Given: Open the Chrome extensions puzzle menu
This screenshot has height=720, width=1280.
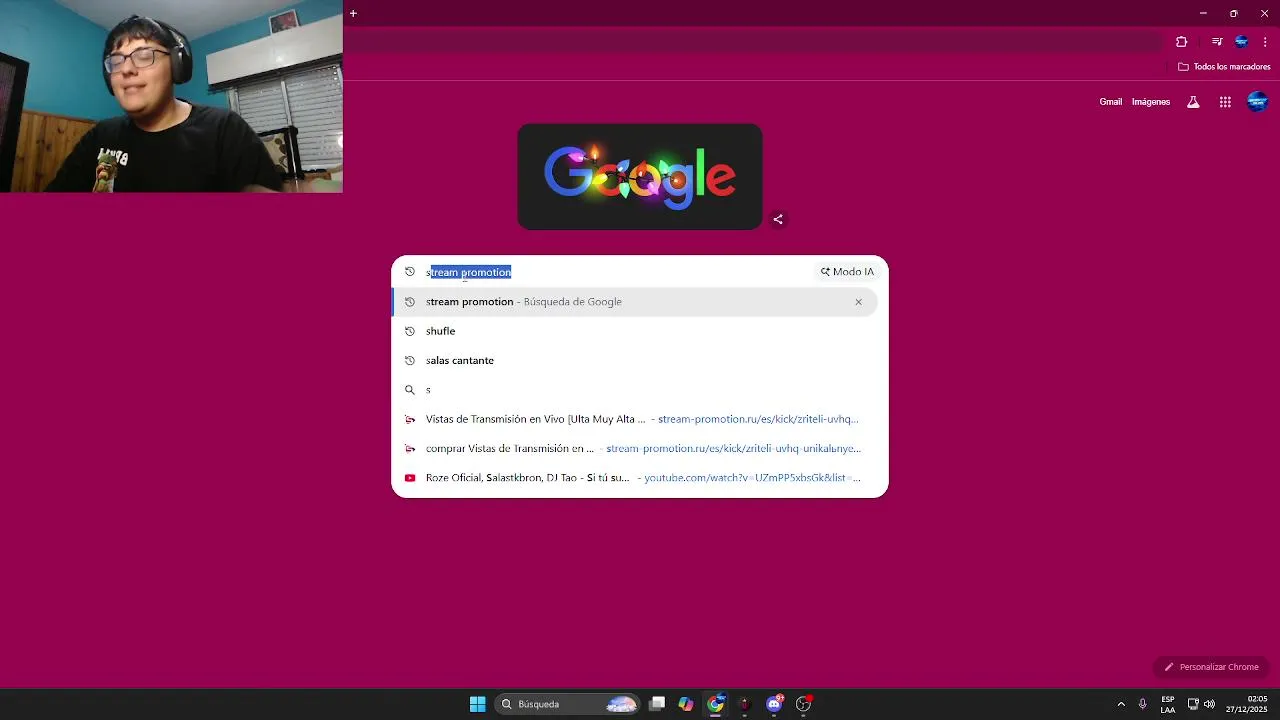Looking at the screenshot, I should [x=1181, y=42].
